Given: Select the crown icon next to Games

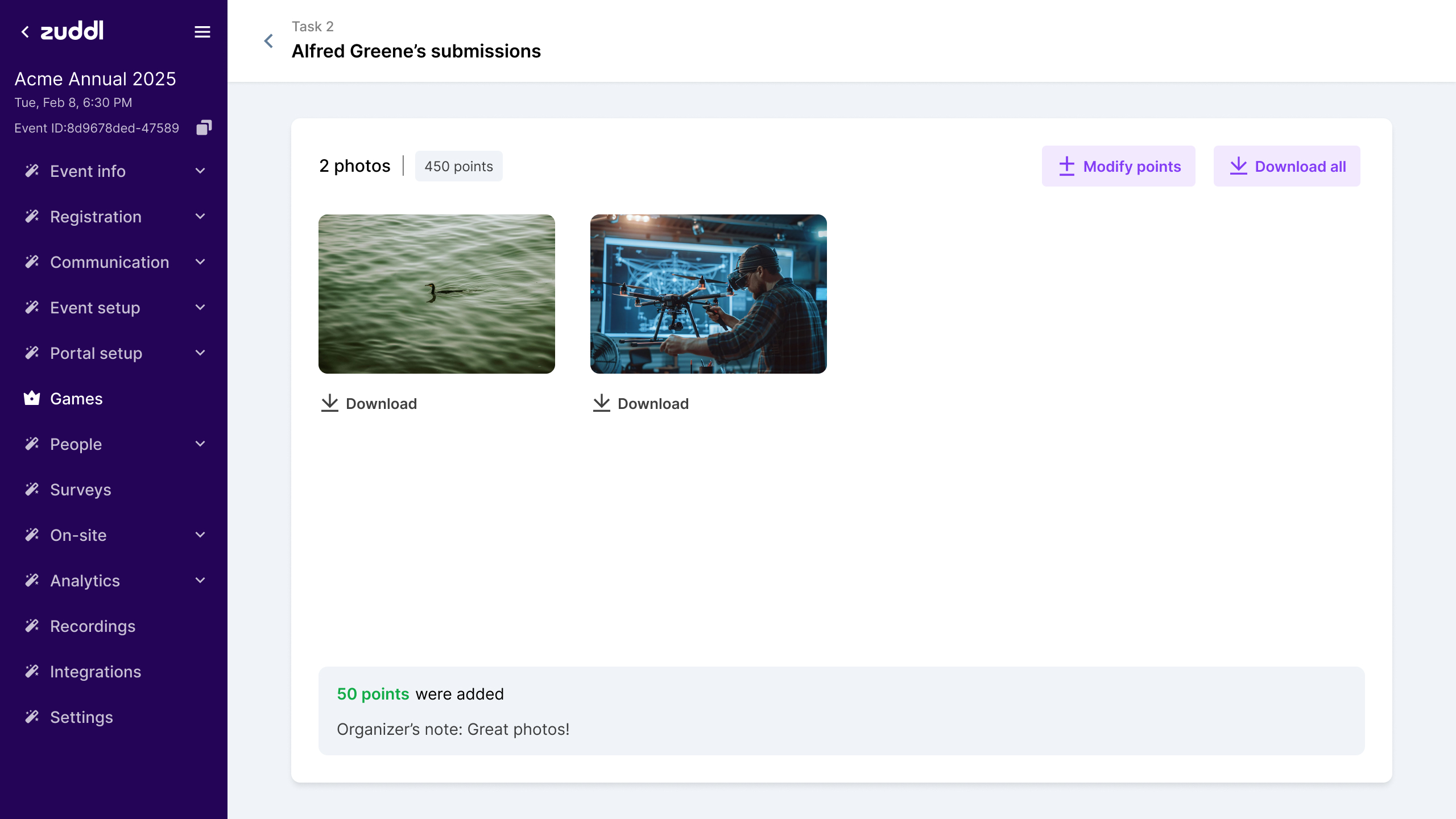Looking at the screenshot, I should [32, 398].
